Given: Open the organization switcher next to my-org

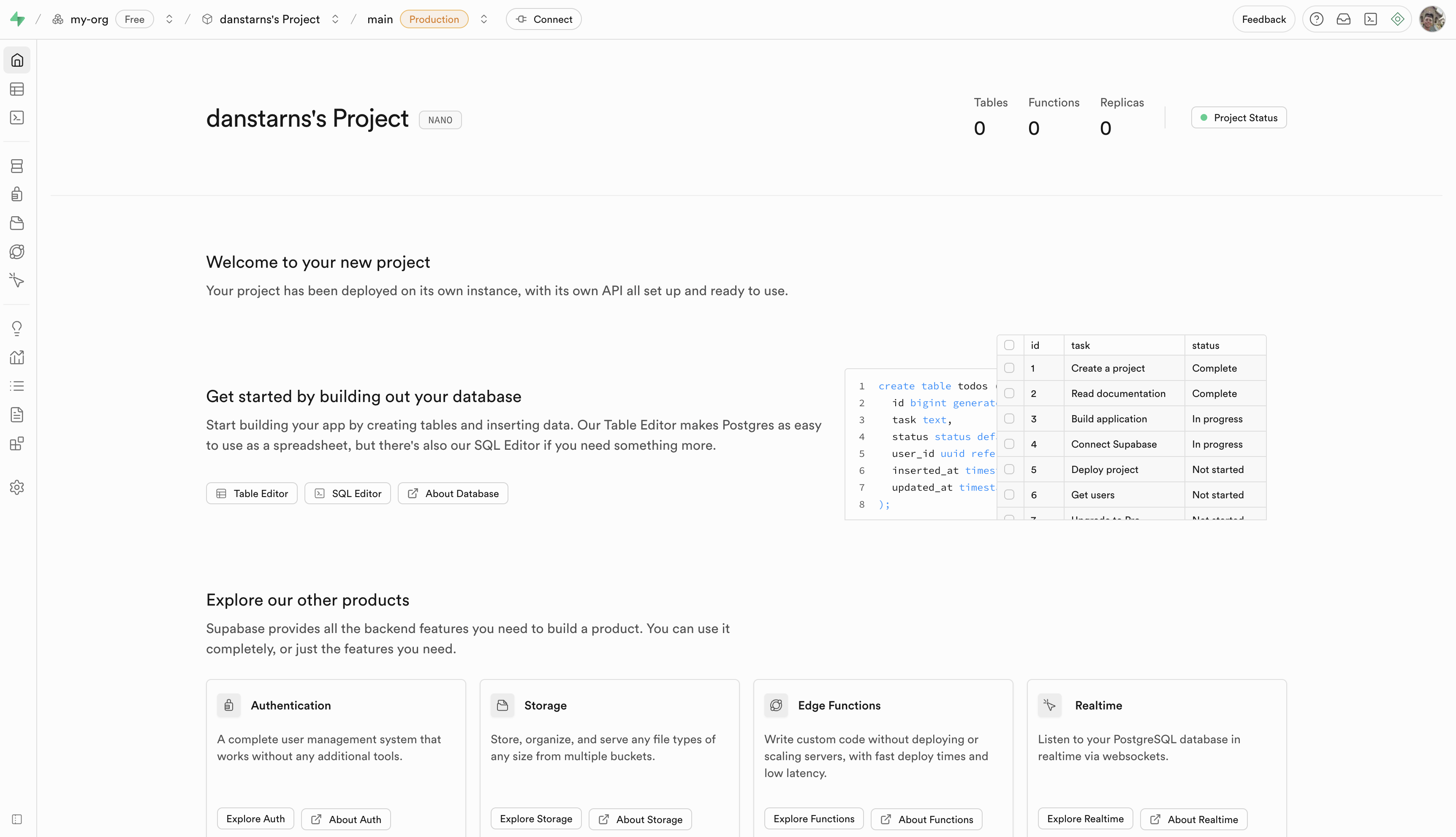Looking at the screenshot, I should (x=169, y=19).
